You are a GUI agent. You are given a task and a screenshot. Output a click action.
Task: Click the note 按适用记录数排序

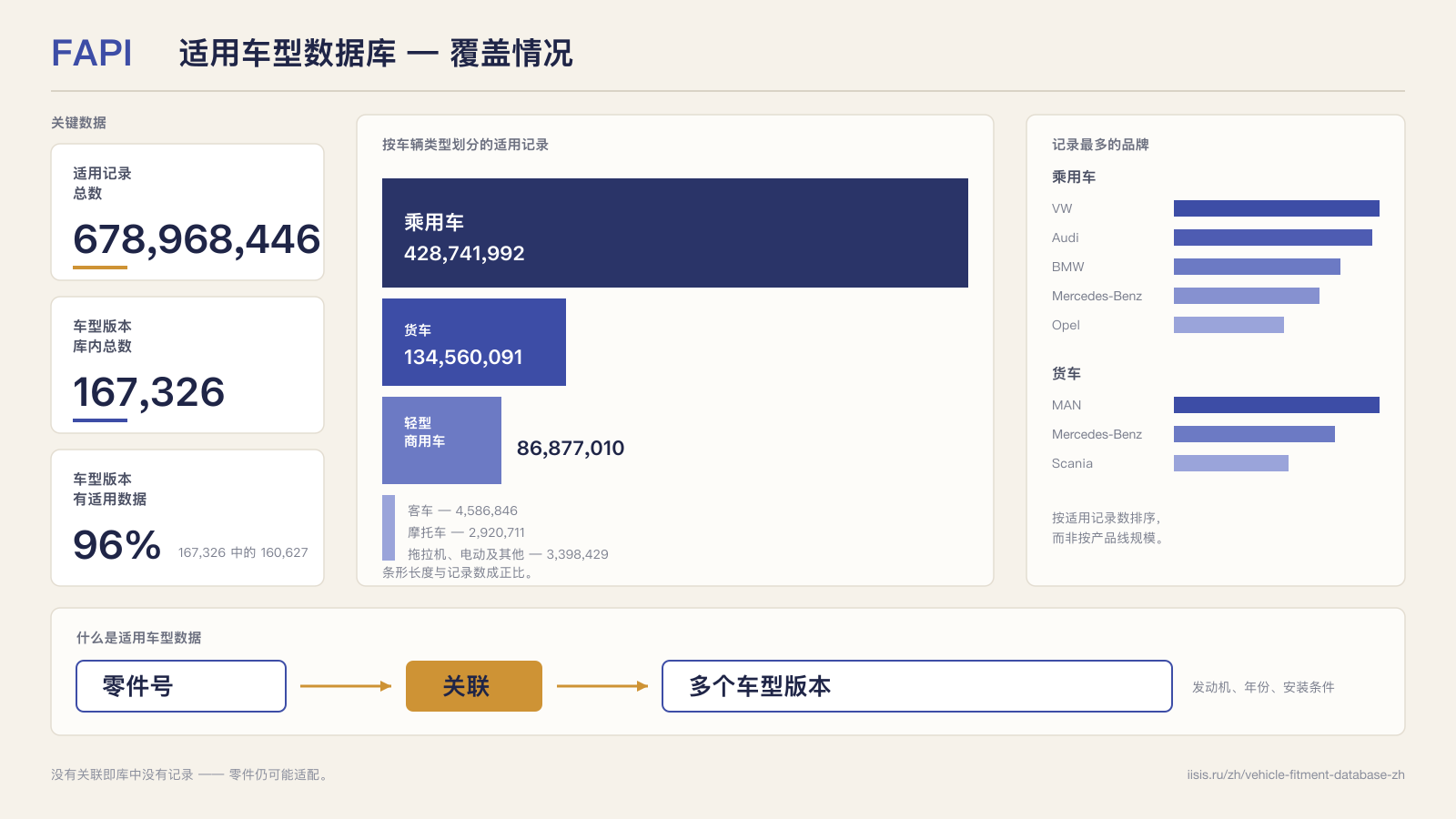point(1107,518)
